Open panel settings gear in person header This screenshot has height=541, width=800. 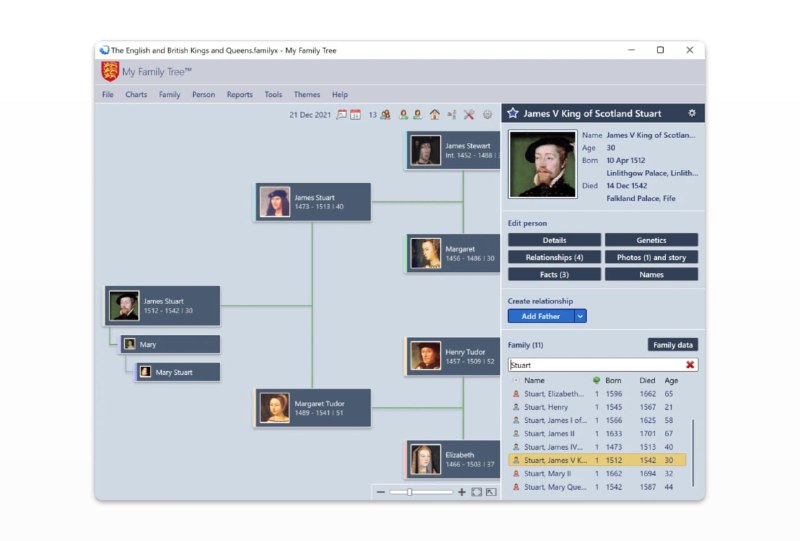click(x=692, y=113)
